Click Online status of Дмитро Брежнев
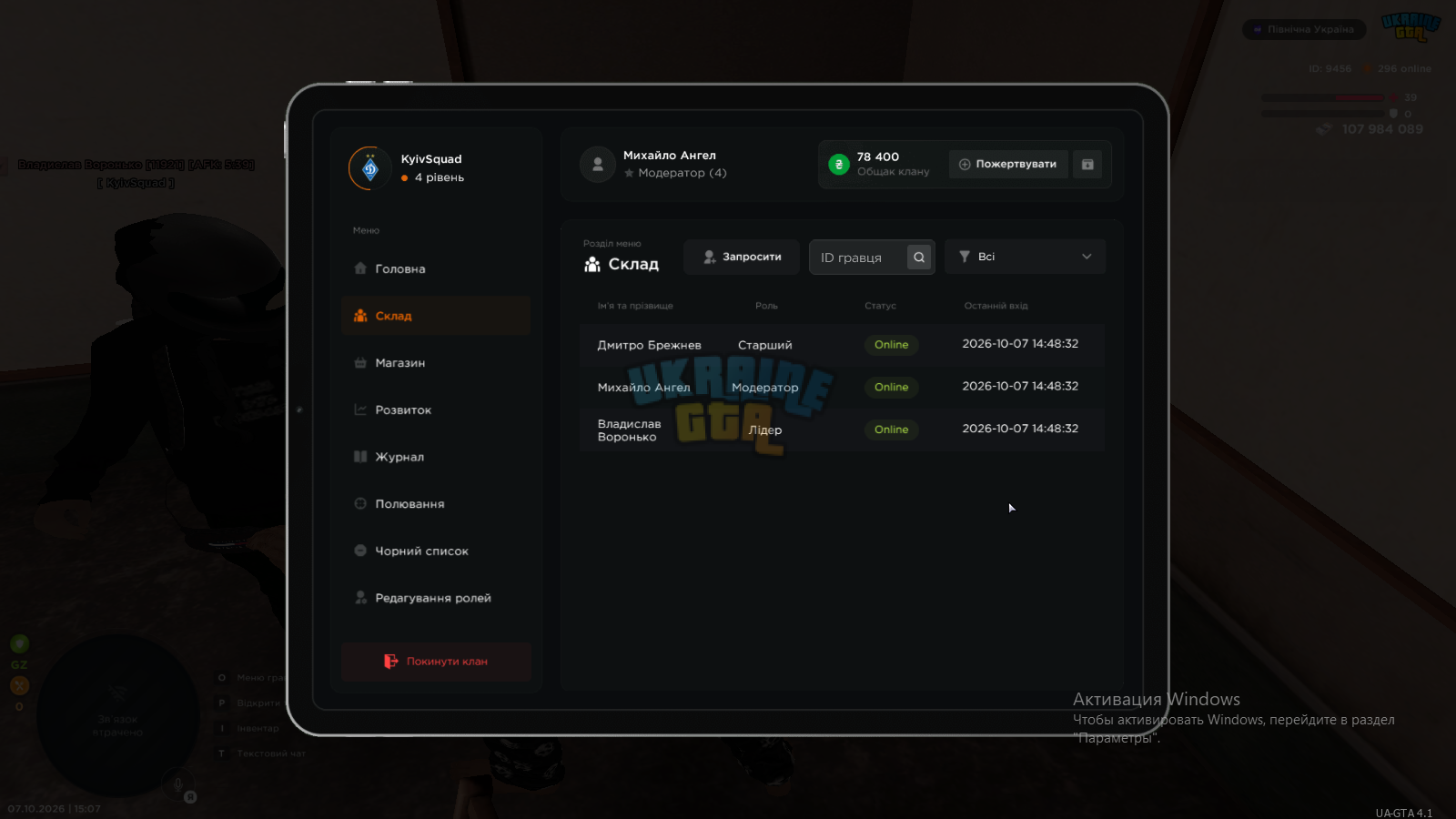1456x819 pixels. pos(892,345)
